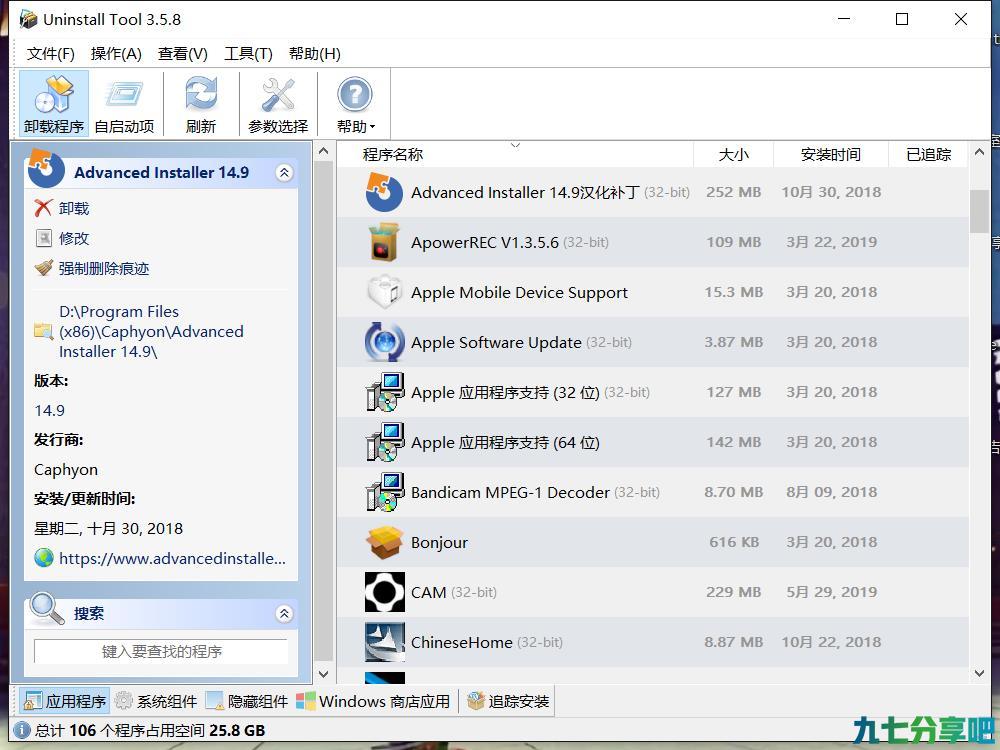The height and width of the screenshot is (750, 1000).
Task: Select Apple 应用程序支持 (64 位) icon
Action: (385, 442)
